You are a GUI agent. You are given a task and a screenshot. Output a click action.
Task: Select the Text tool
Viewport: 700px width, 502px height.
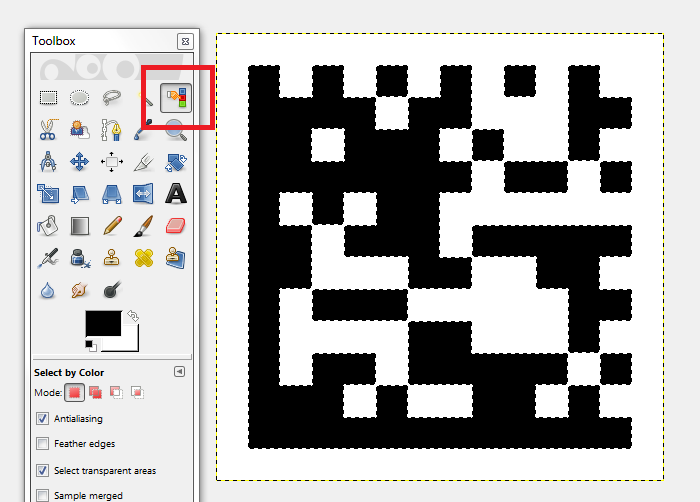pyautogui.click(x=176, y=194)
